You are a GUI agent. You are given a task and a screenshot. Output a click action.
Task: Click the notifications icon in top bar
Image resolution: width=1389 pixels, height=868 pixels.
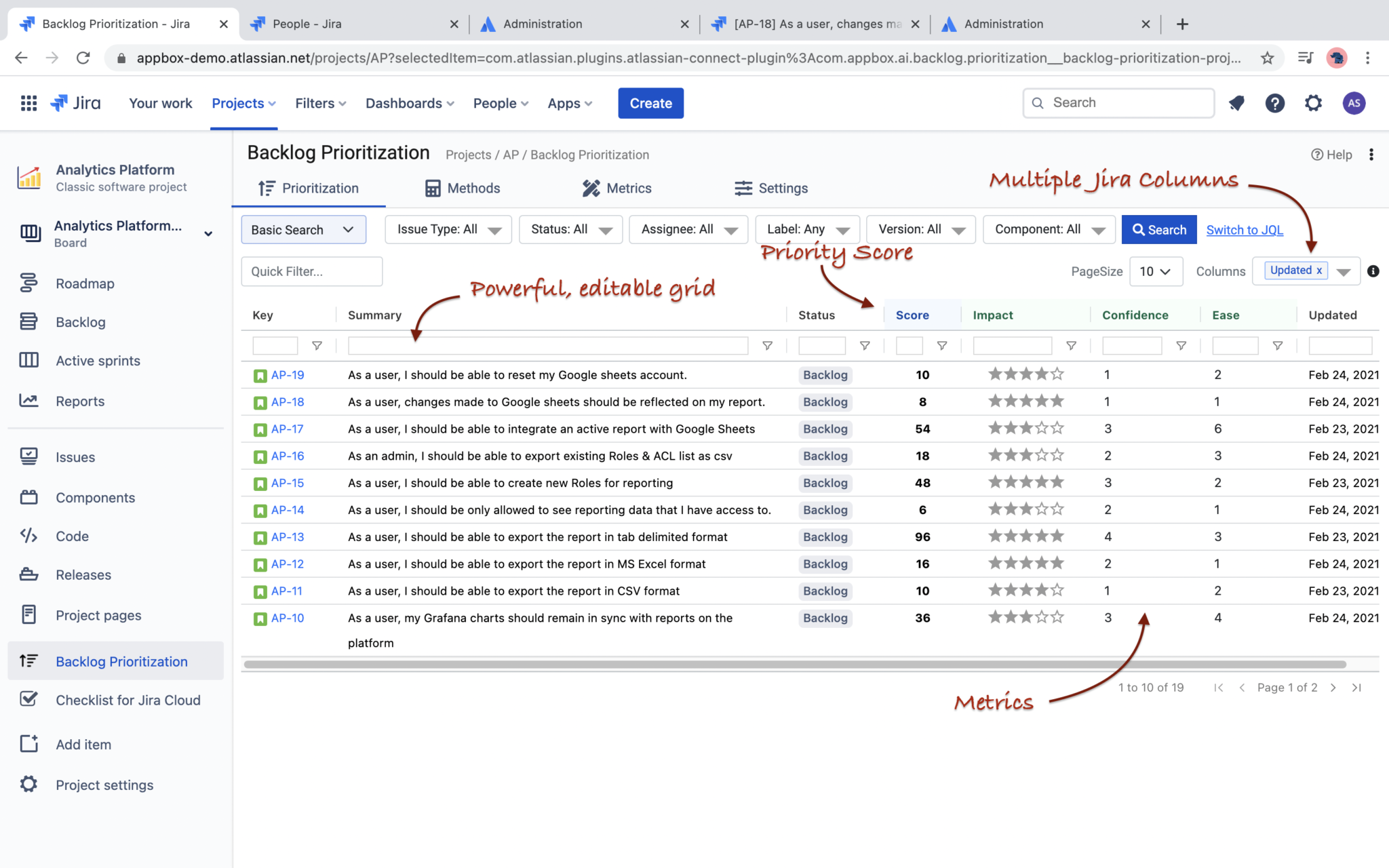pyautogui.click(x=1236, y=103)
